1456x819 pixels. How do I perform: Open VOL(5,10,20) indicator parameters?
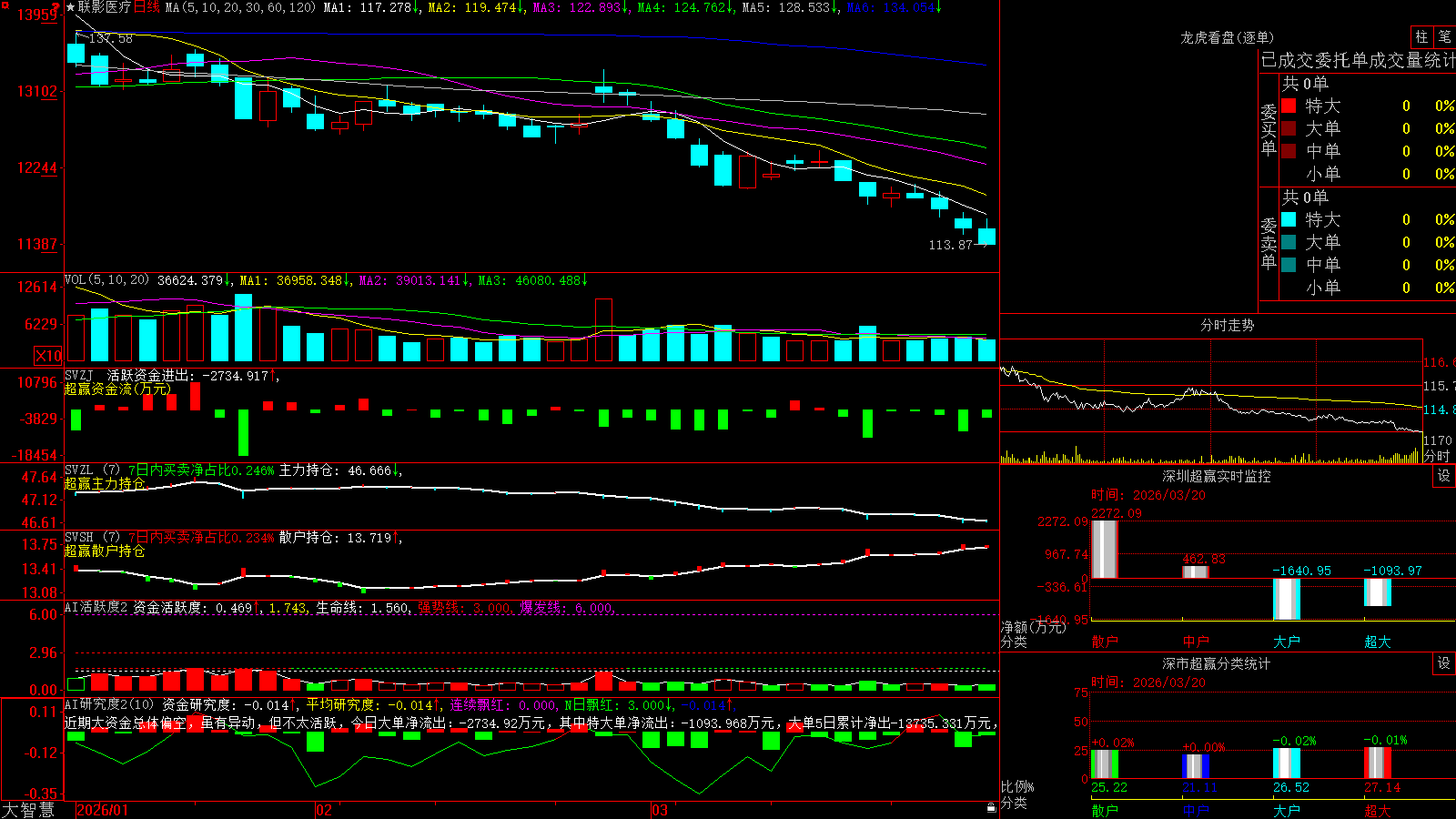point(106,280)
